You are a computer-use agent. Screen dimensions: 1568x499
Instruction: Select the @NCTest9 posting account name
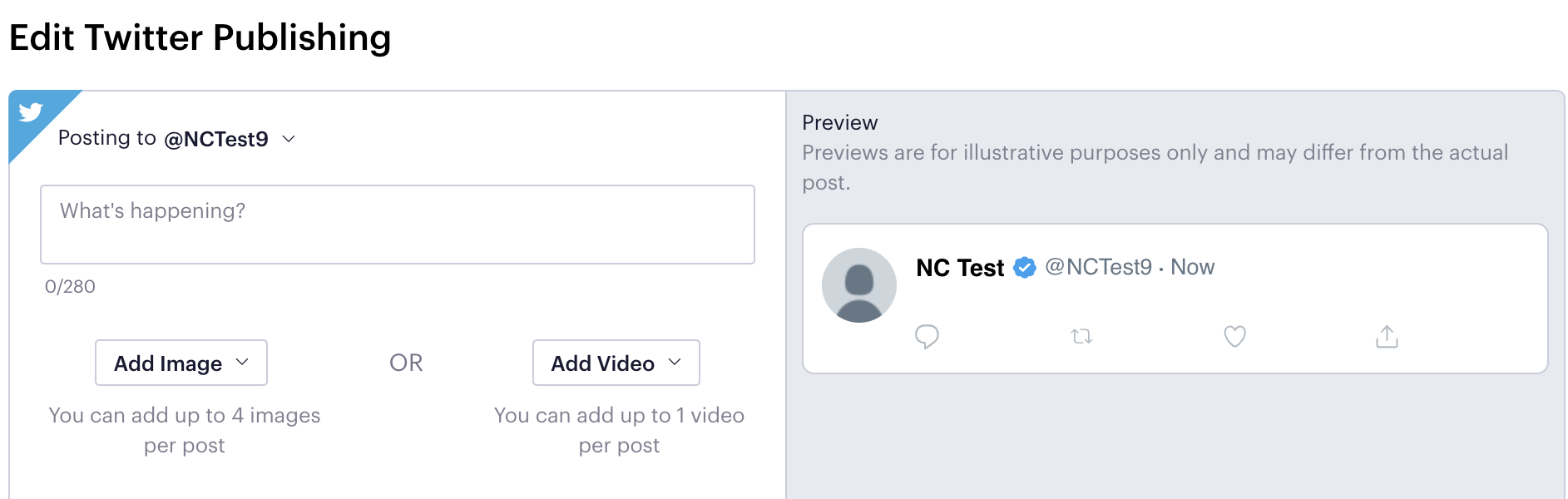(216, 139)
